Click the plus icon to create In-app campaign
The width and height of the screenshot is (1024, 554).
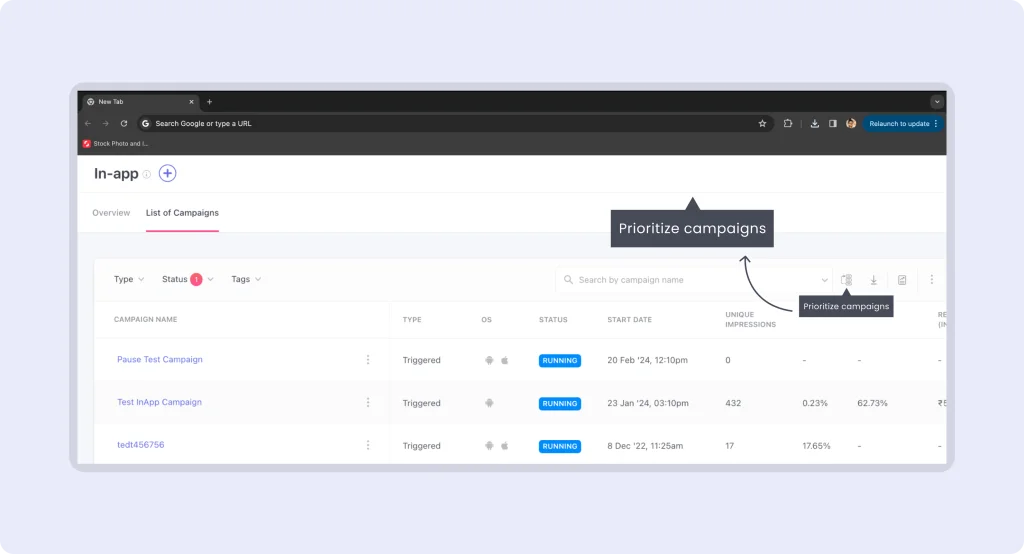click(x=167, y=173)
